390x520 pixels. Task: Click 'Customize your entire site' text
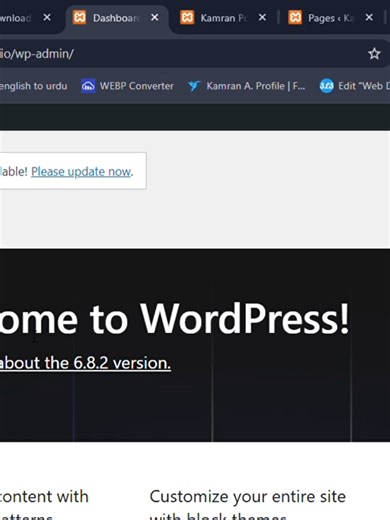tap(248, 497)
